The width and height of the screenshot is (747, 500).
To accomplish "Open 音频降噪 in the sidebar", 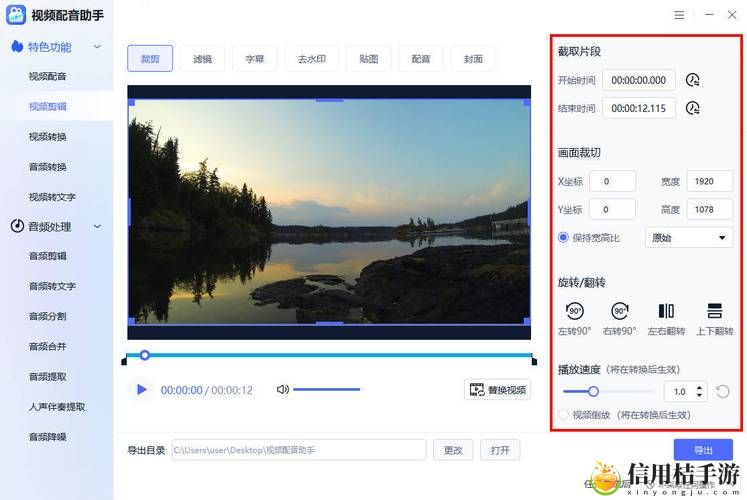I will 48,437.
